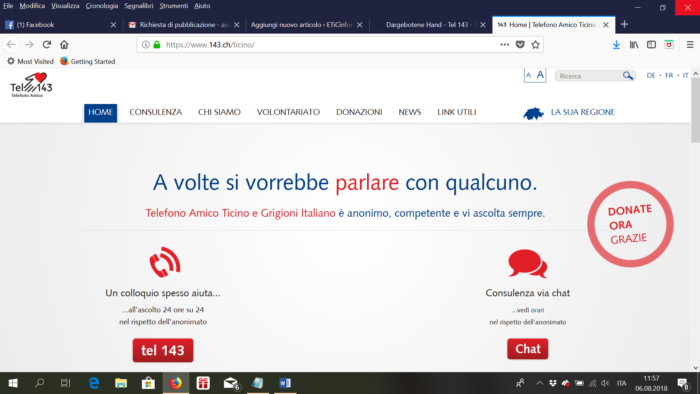The height and width of the screenshot is (394, 700).
Task: Switch site language to DE
Action: point(651,75)
